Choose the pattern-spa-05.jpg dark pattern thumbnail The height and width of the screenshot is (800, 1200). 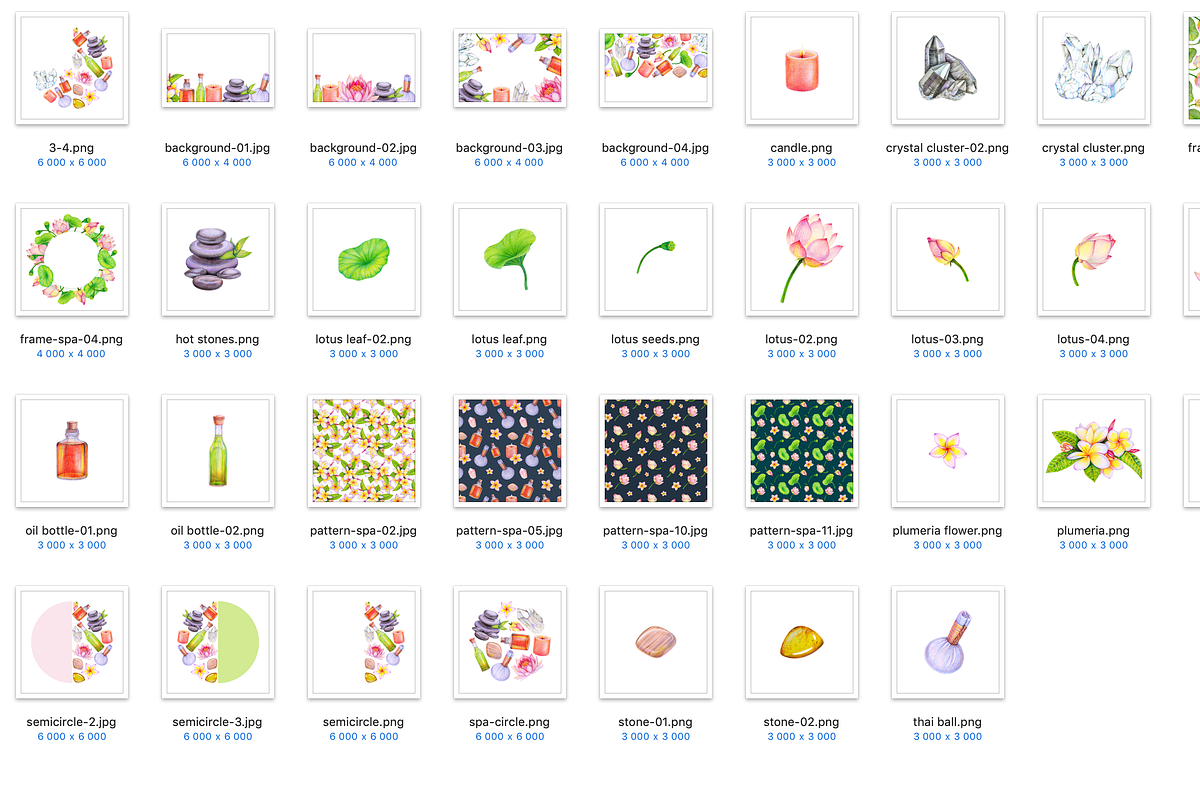(x=510, y=451)
